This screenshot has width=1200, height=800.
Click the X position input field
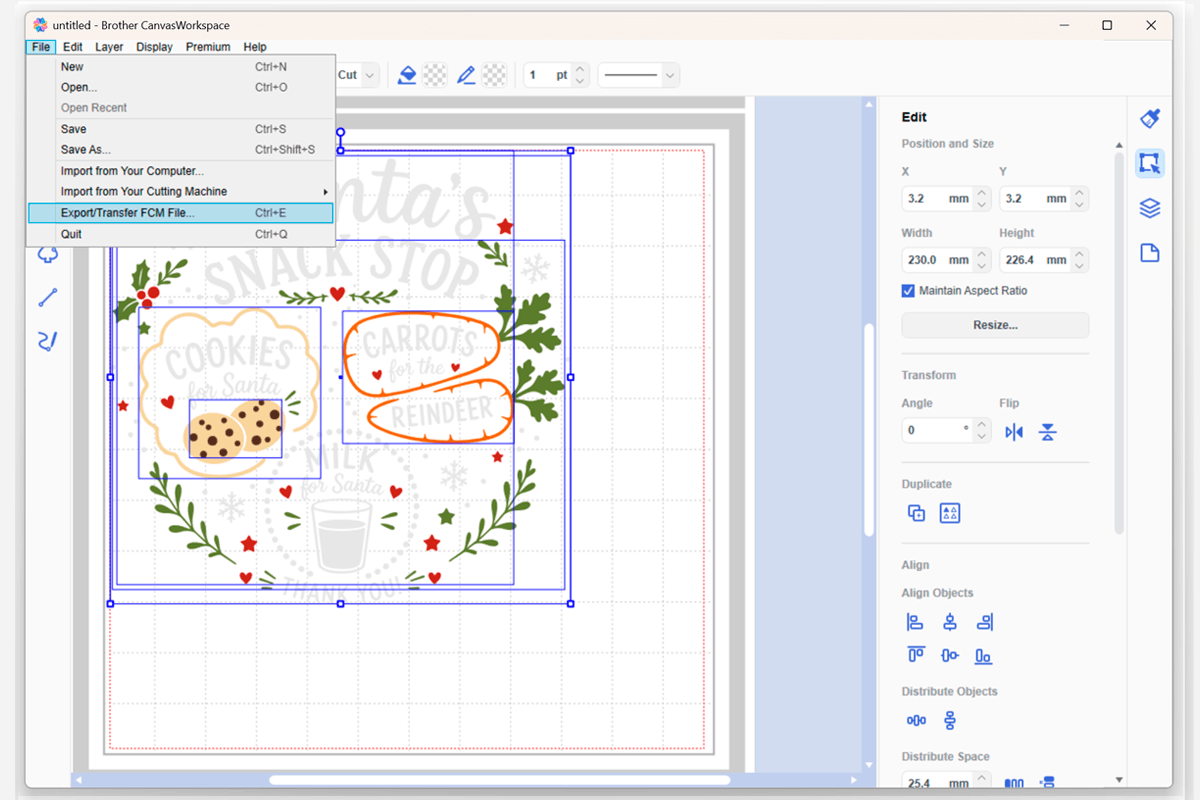(937, 199)
